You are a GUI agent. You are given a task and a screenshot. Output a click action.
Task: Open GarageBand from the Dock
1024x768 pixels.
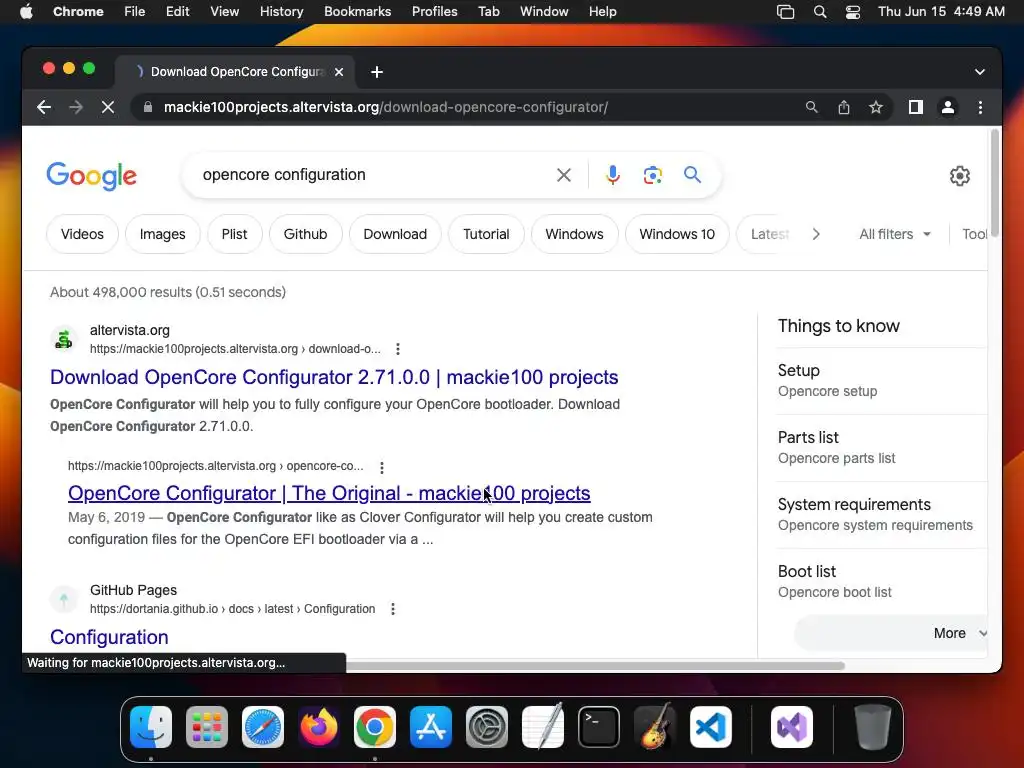coord(655,727)
